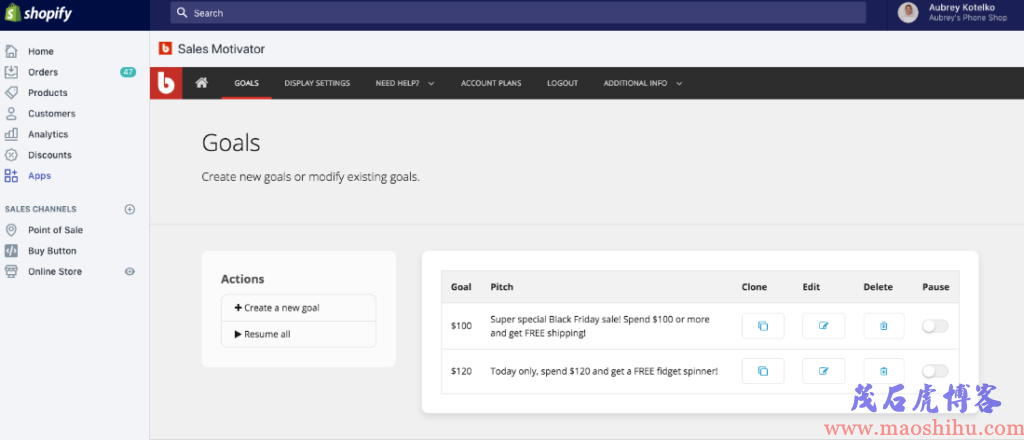Open Online Store channel

tap(55, 272)
